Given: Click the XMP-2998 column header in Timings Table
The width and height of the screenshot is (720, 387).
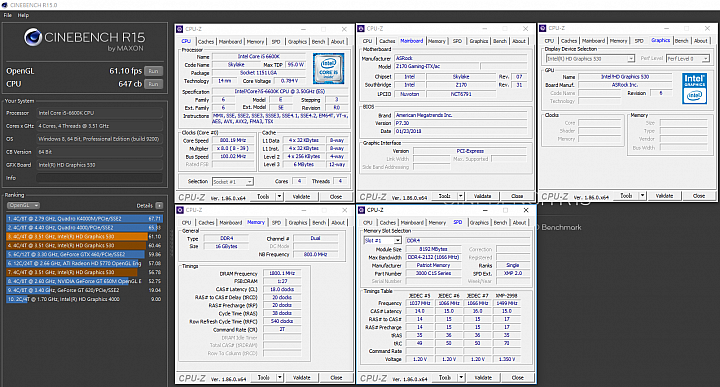Looking at the screenshot, I should click(506, 296).
